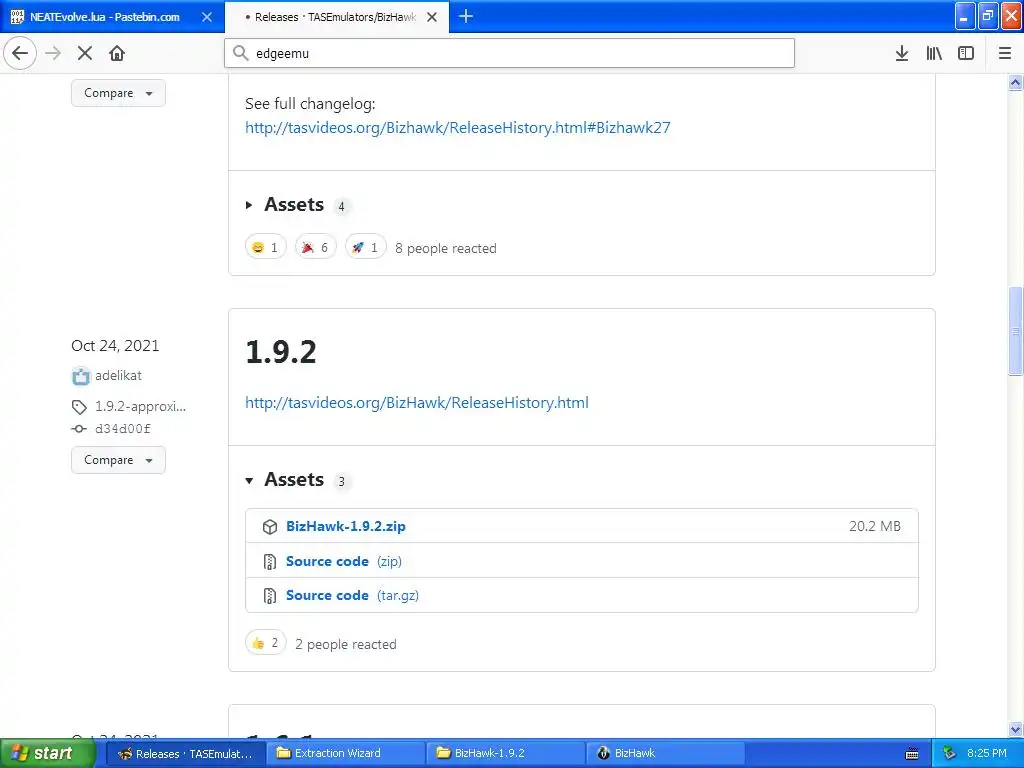Viewport: 1024px width, 768px height.
Task: Click the on-screen keyboard tray icon
Action: (912, 754)
